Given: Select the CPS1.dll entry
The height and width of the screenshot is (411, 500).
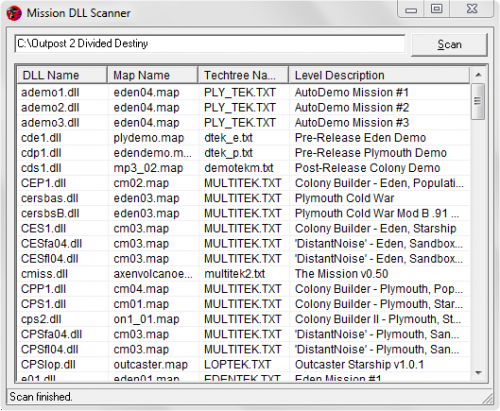Looking at the screenshot, I should point(43,304).
